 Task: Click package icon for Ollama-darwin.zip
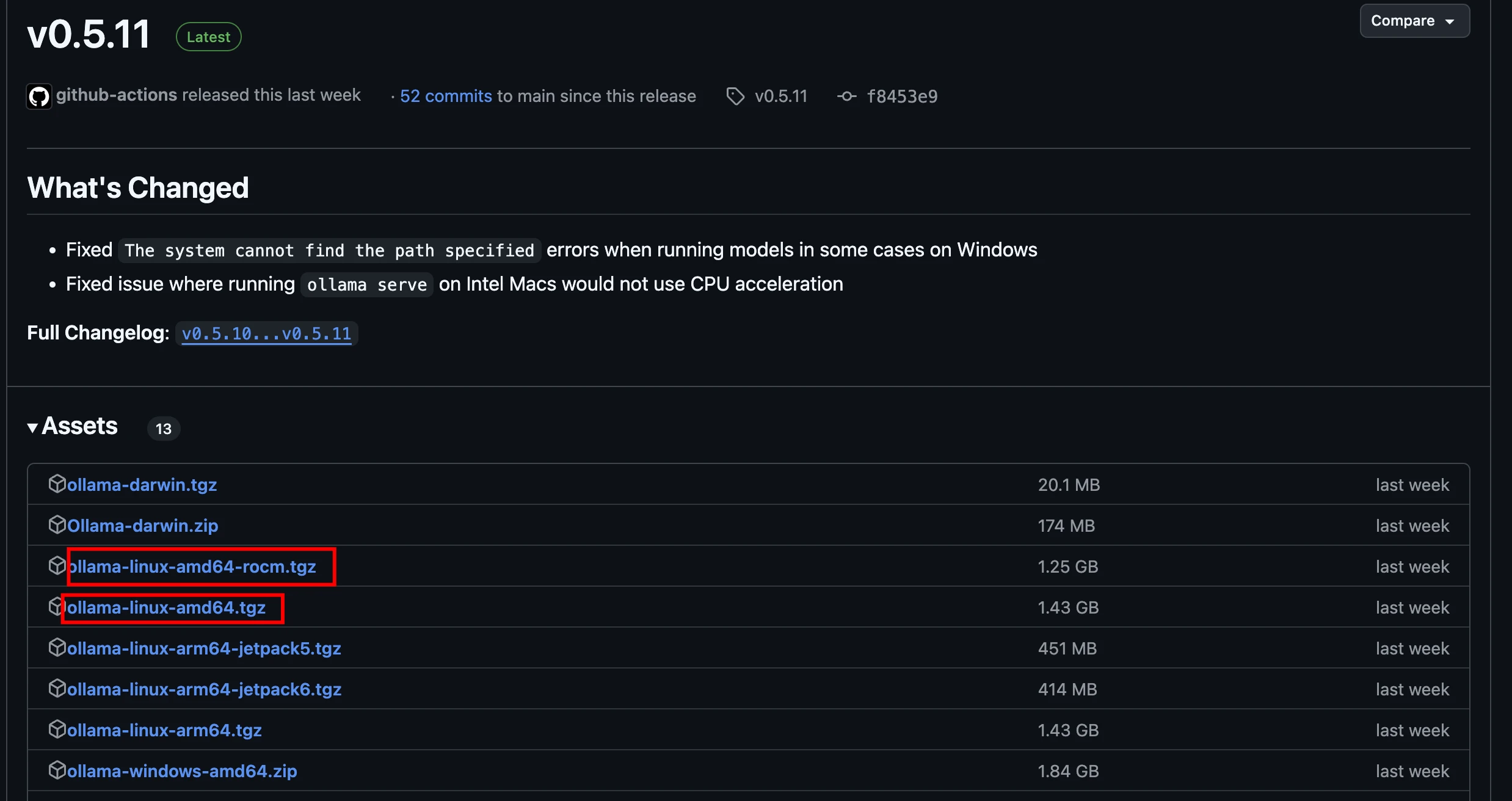point(57,525)
